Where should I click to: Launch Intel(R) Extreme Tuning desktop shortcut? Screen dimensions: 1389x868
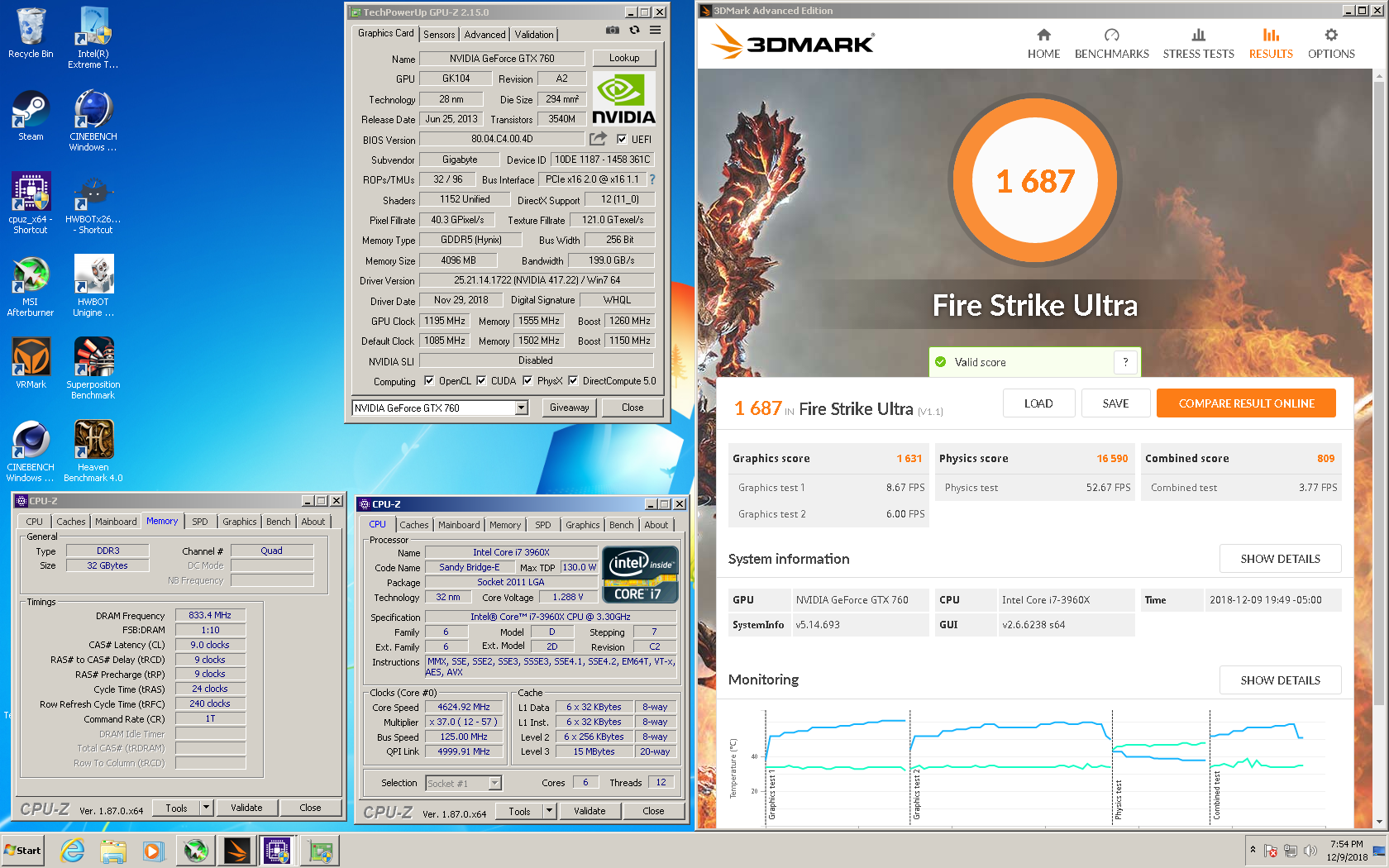93,37
